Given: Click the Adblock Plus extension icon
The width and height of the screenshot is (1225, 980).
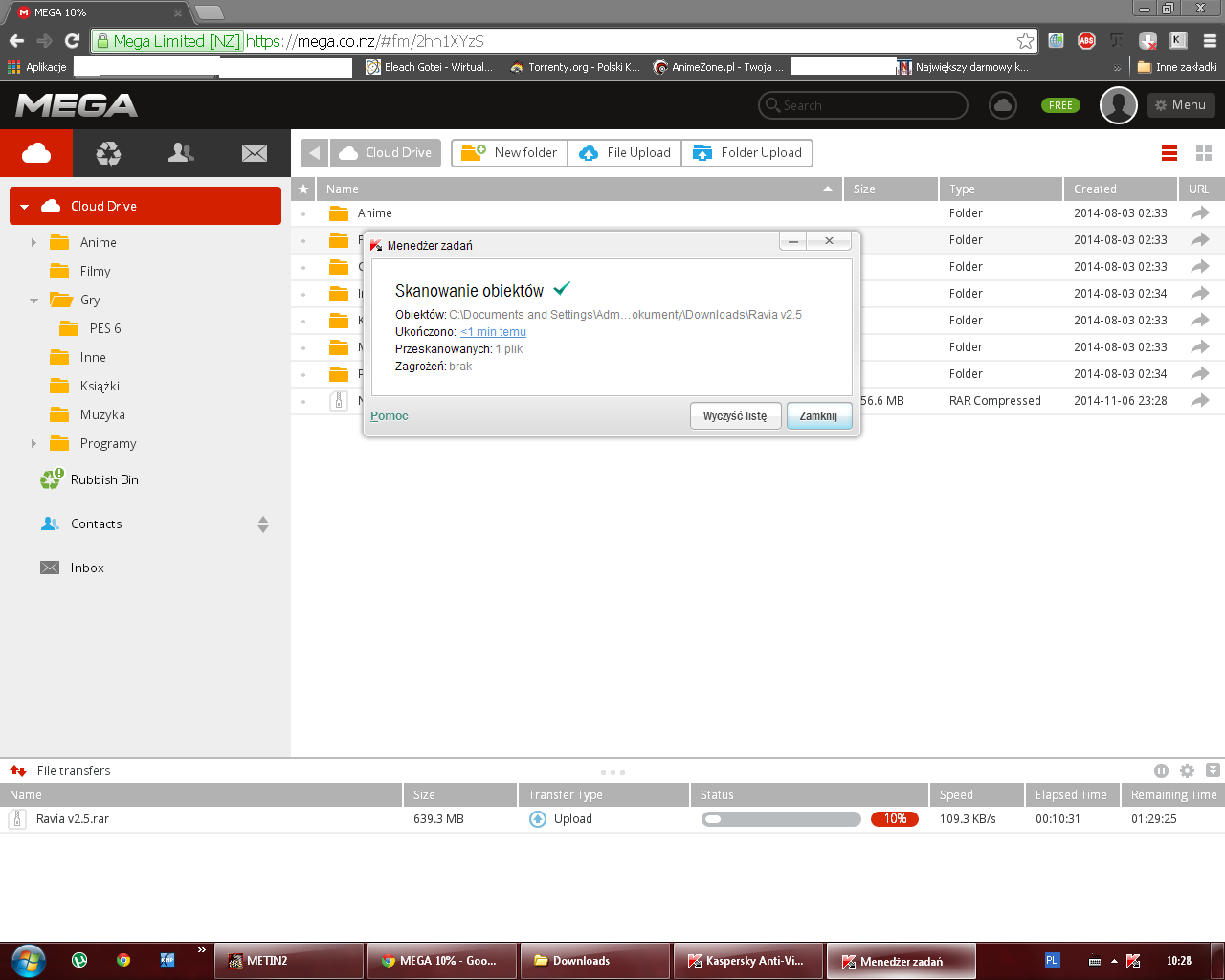Looking at the screenshot, I should 1086,41.
